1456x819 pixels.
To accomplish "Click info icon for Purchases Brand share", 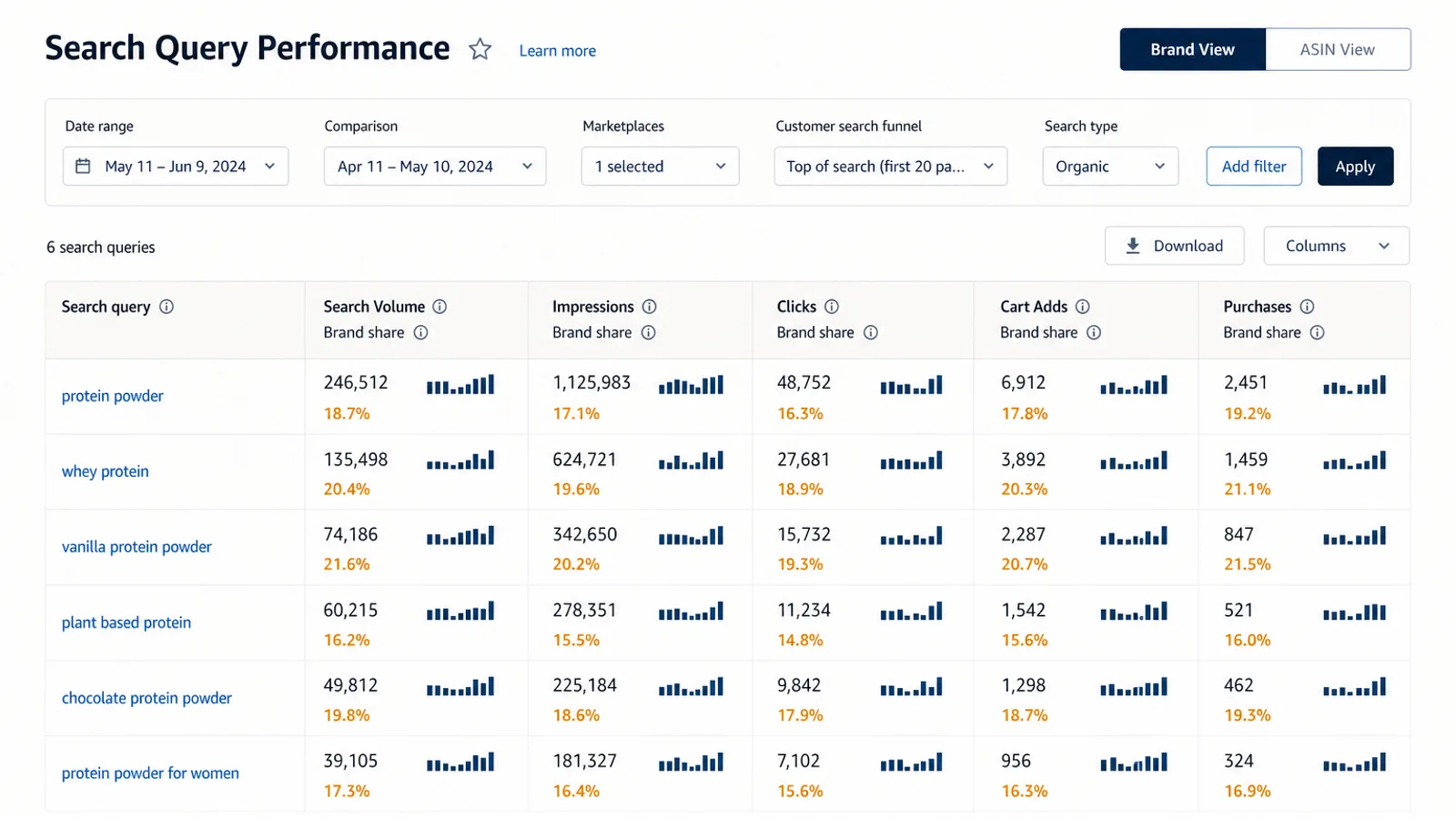I will (1317, 332).
